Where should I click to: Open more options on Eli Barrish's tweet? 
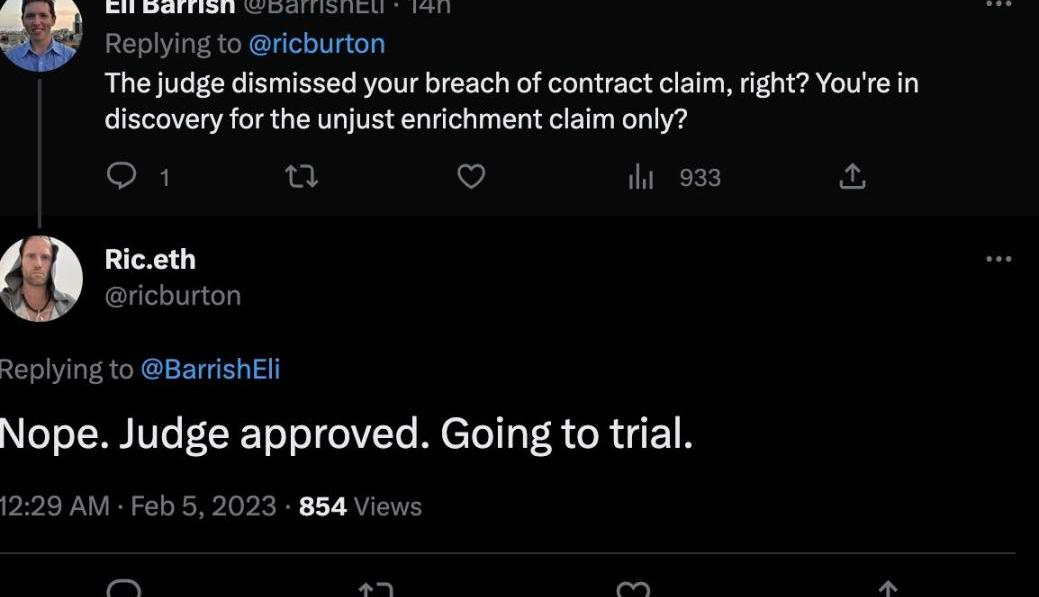(x=998, y=5)
